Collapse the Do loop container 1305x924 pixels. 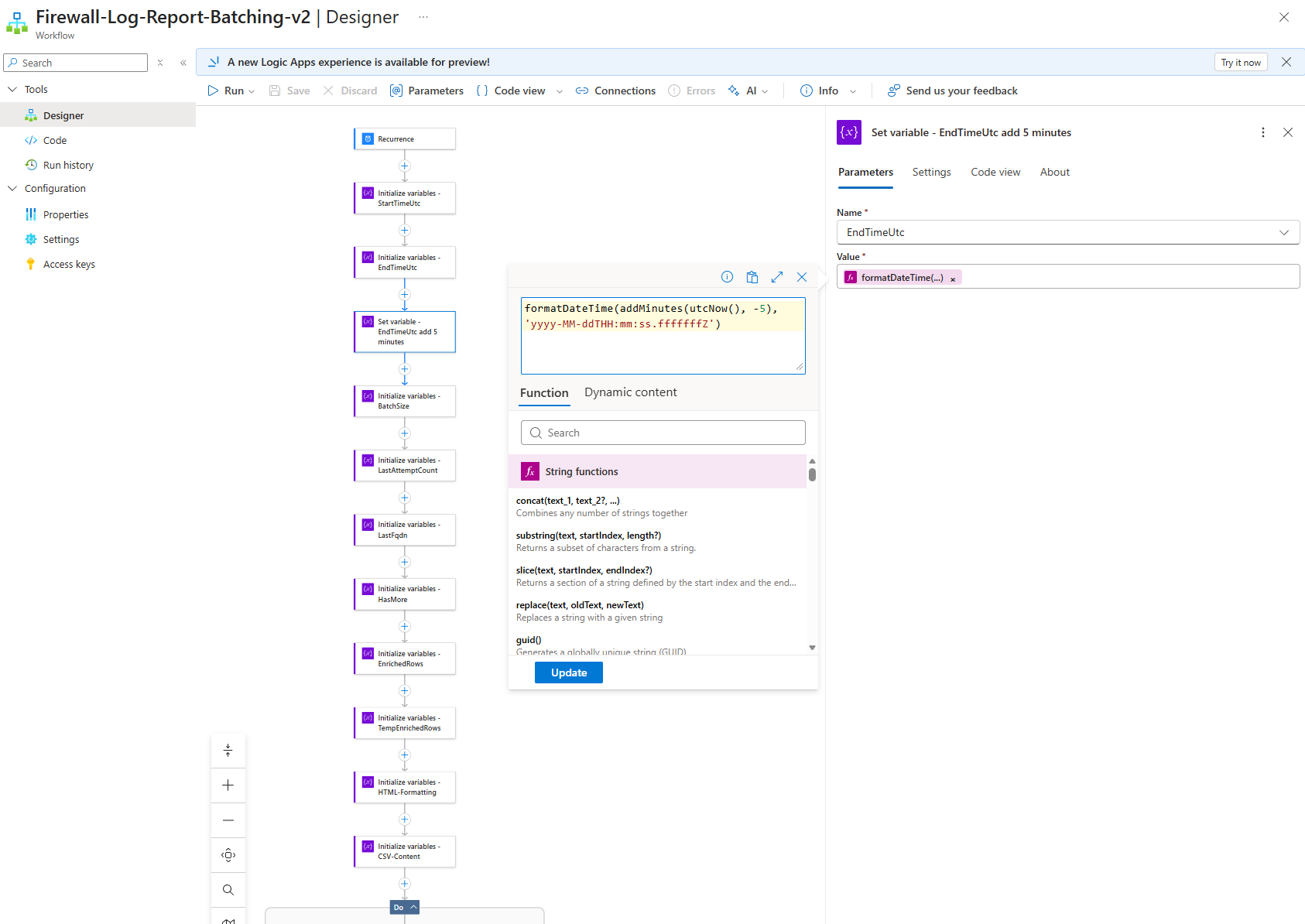point(414,907)
